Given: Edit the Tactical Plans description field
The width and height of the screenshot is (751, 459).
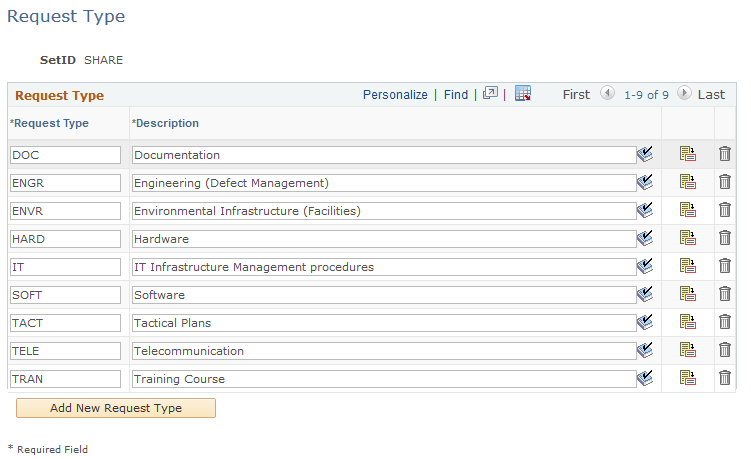Looking at the screenshot, I should (384, 323).
